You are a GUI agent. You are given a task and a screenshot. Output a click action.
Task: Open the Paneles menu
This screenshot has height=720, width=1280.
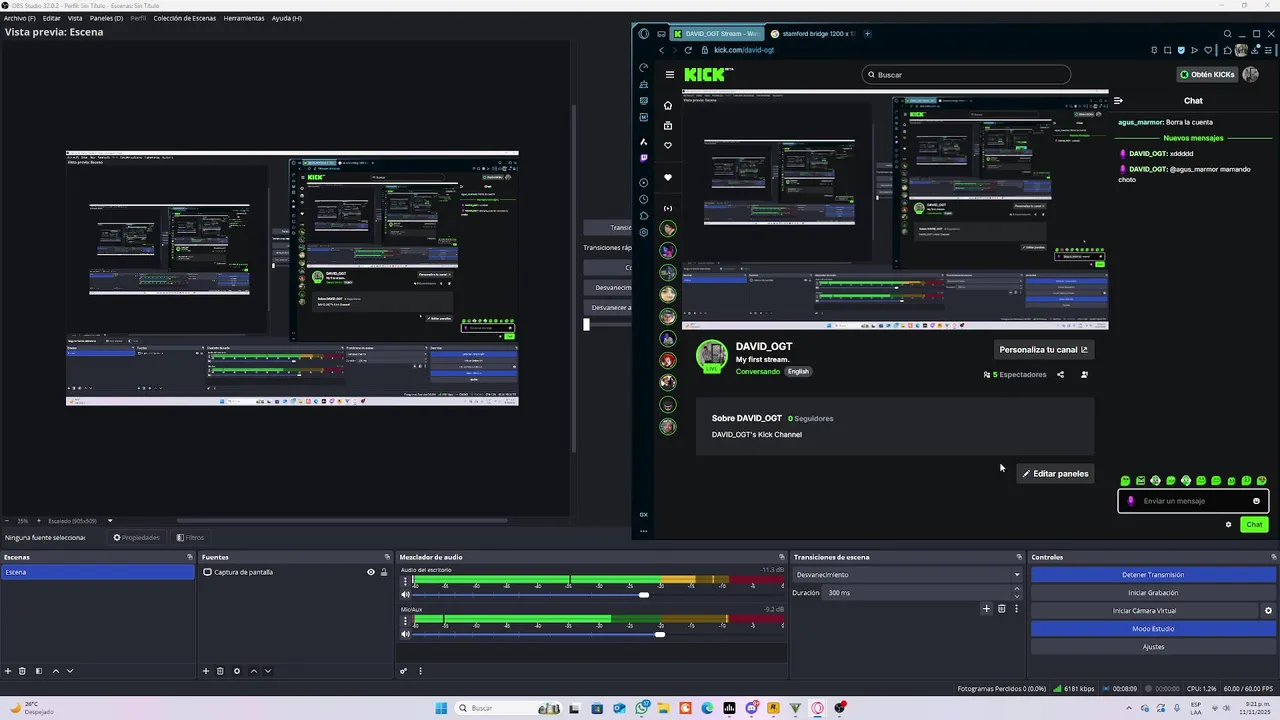point(106,18)
